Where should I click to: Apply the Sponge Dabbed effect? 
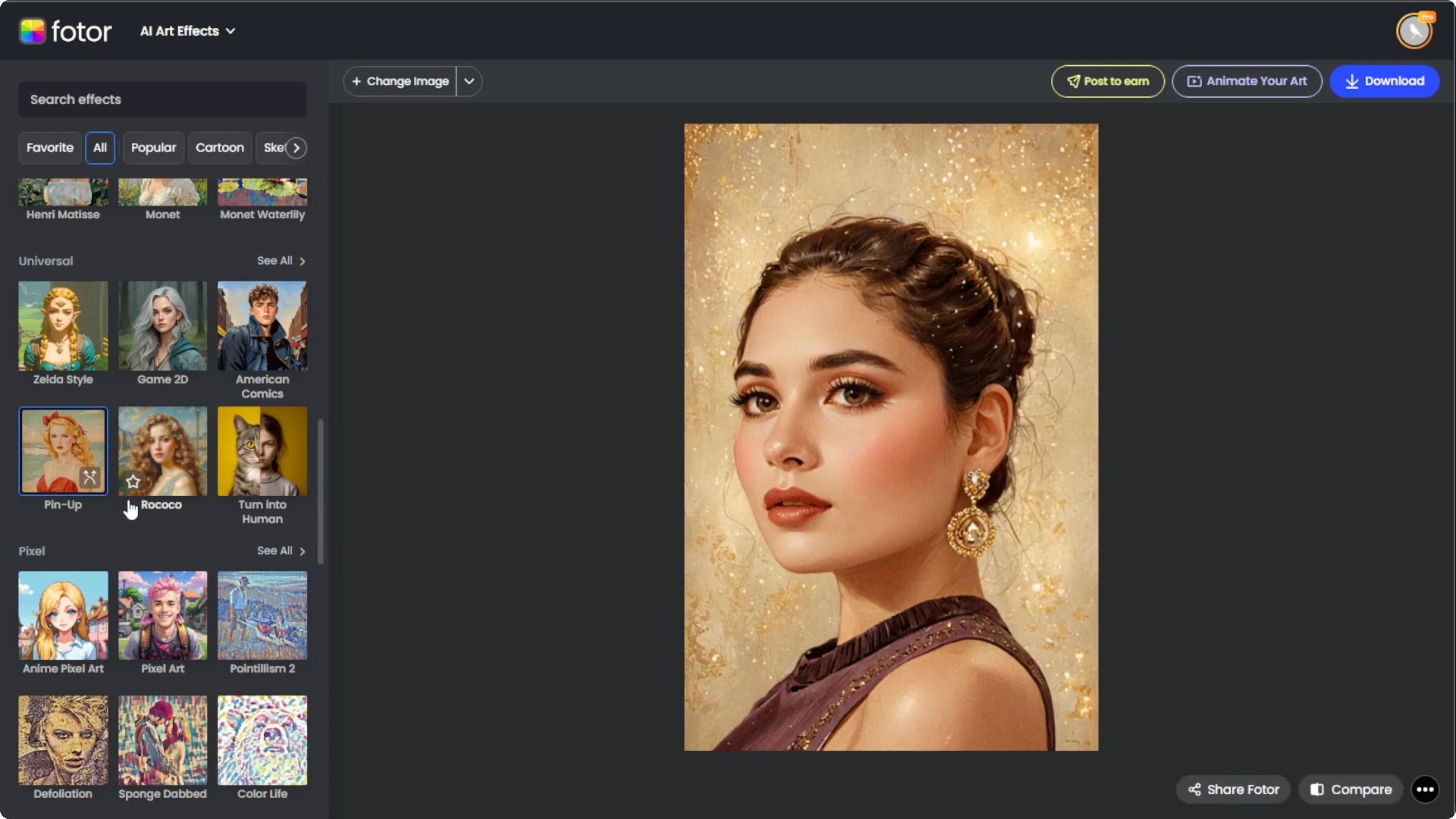tap(163, 740)
